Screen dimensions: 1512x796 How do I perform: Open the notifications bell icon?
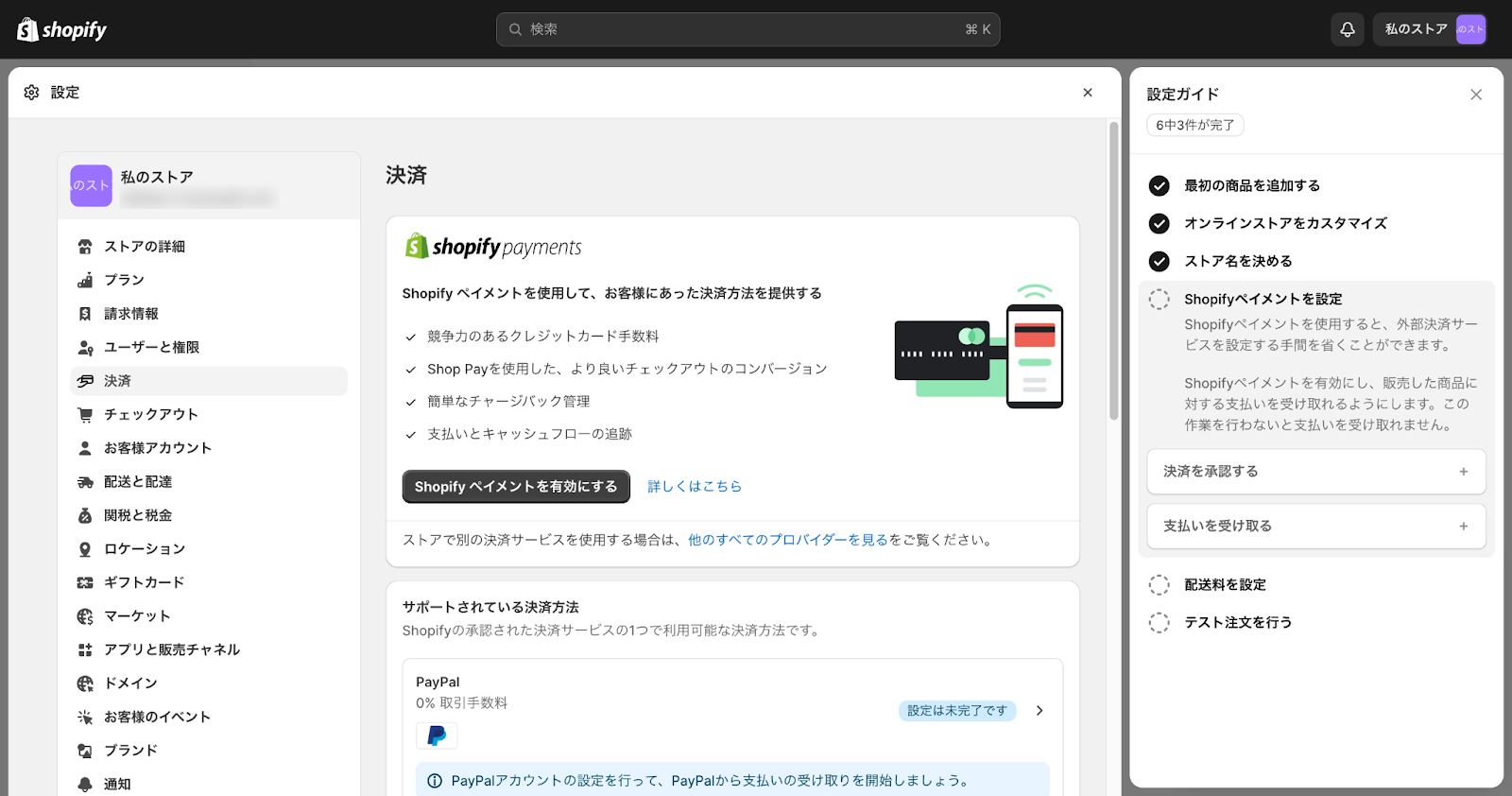(1348, 29)
